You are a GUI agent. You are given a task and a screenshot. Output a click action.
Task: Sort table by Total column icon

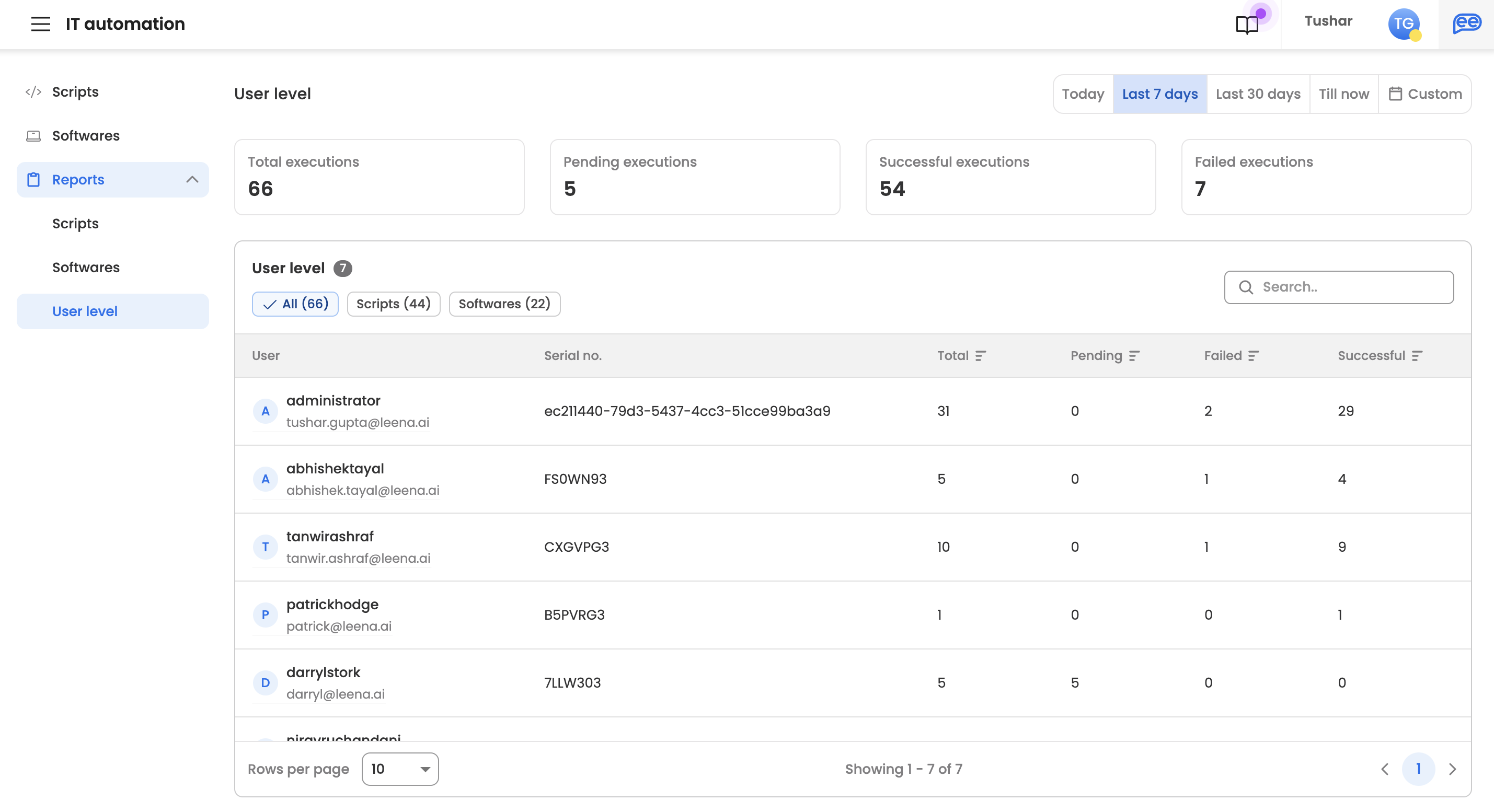coord(980,356)
